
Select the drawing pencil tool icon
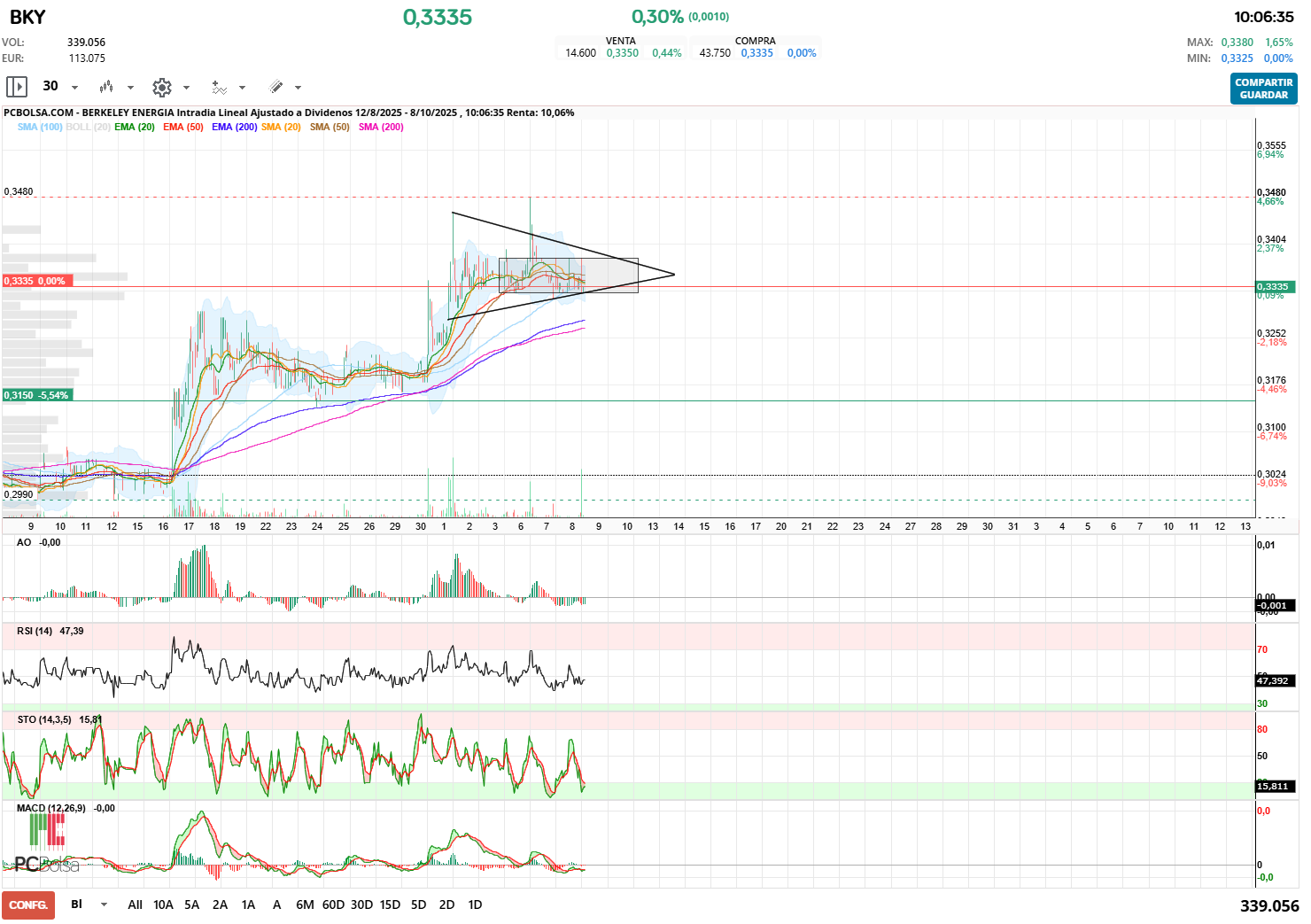point(276,87)
